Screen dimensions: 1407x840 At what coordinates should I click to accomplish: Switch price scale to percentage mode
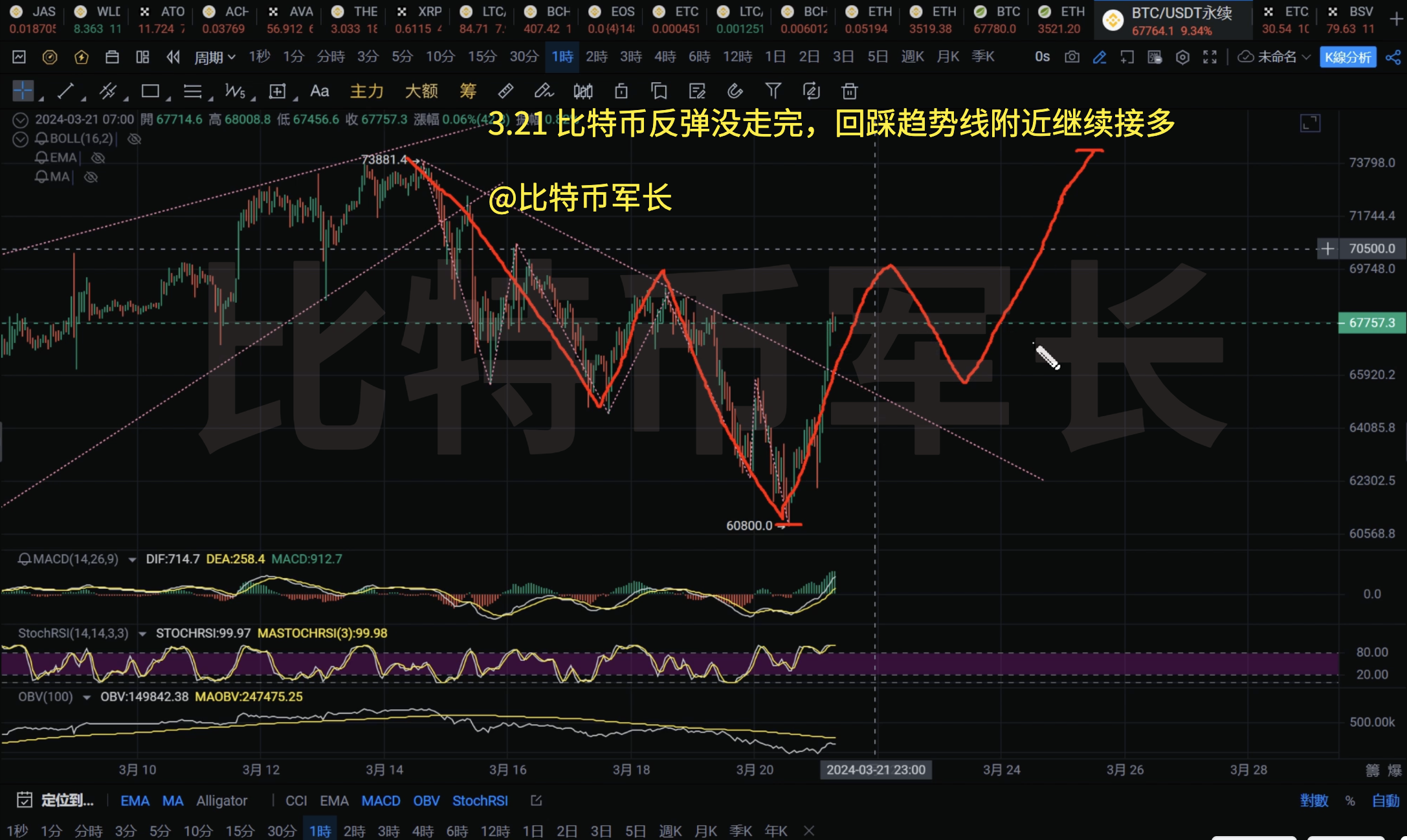(x=1349, y=801)
